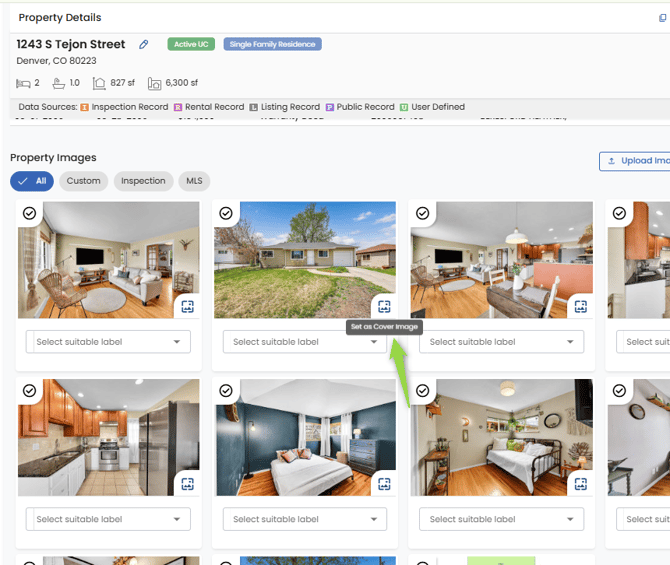The width and height of the screenshot is (670, 565).
Task: Open label dropdown under house exterior photo
Action: (304, 342)
